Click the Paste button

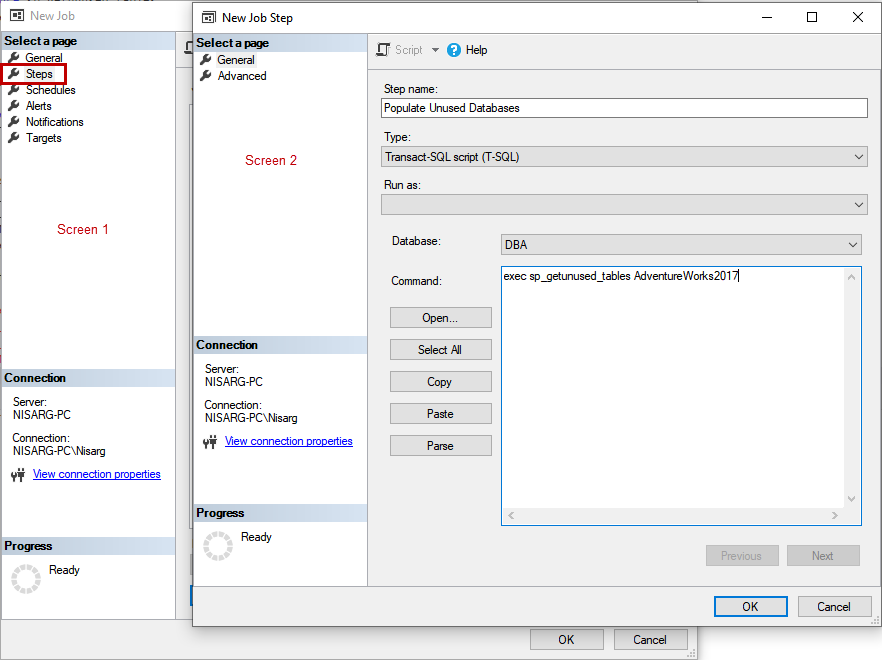[x=440, y=414]
